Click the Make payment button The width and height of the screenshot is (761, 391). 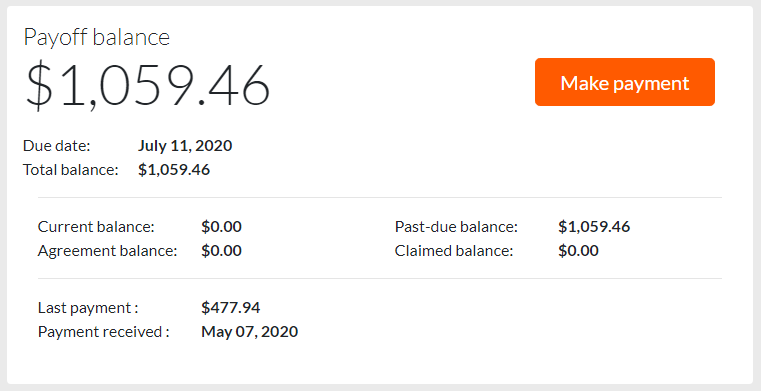(625, 82)
